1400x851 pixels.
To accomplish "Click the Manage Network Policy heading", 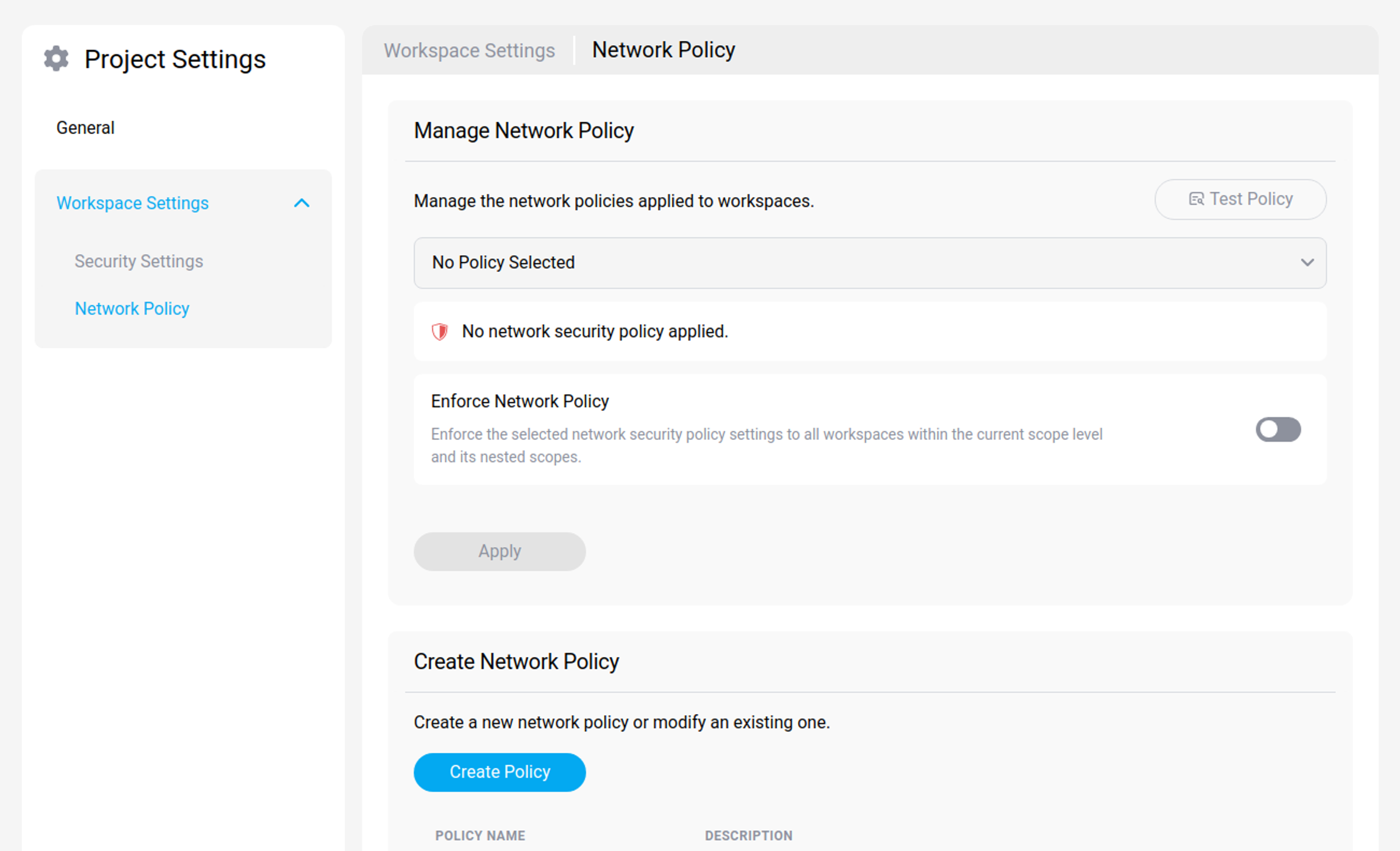I will tap(523, 131).
